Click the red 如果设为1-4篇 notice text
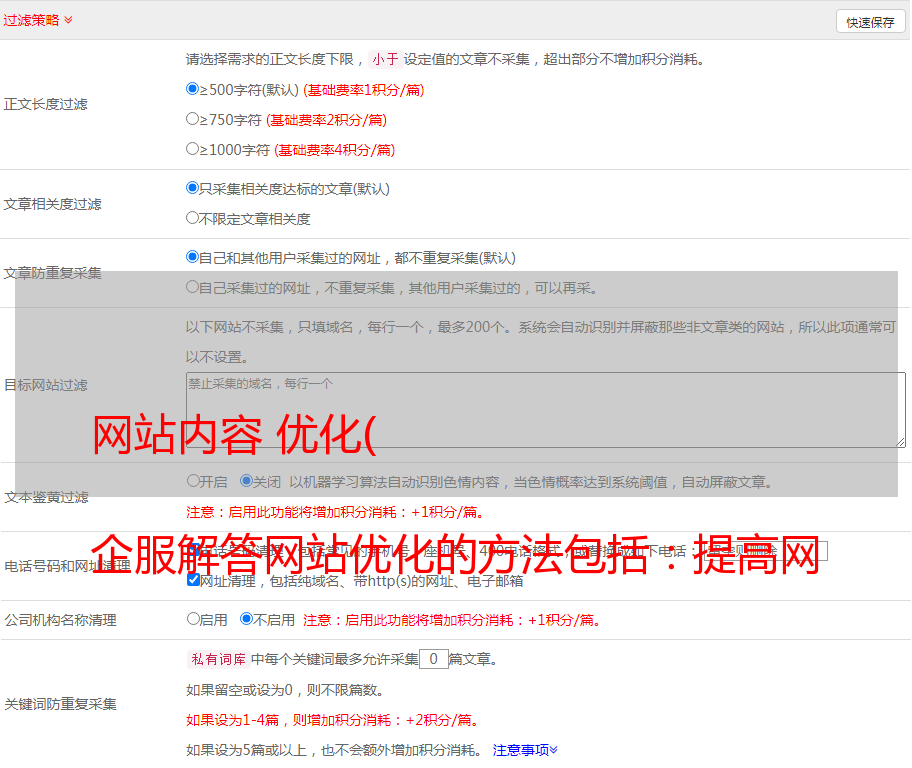The image size is (912, 768). (335, 720)
